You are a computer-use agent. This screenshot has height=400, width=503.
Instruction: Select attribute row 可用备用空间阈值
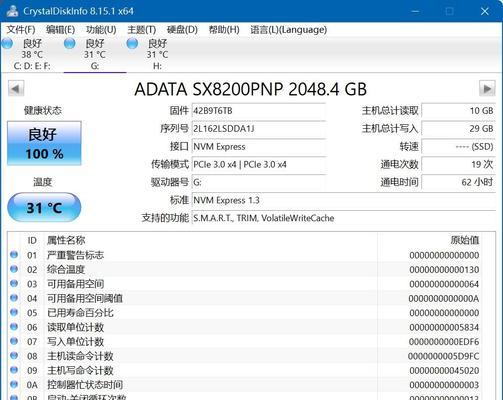[x=245, y=298]
